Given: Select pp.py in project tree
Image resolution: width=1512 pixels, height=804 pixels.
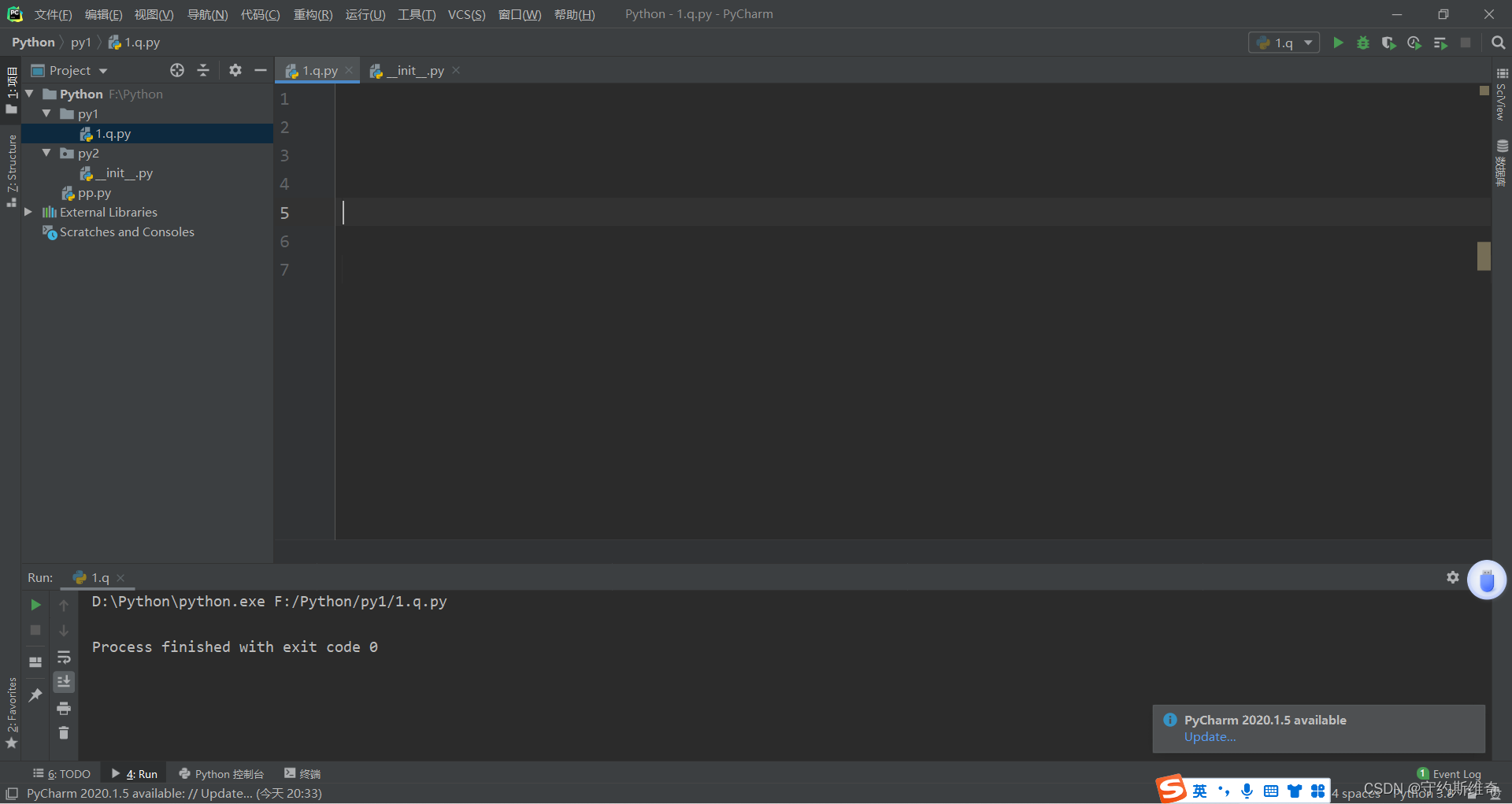Looking at the screenshot, I should pyautogui.click(x=94, y=193).
